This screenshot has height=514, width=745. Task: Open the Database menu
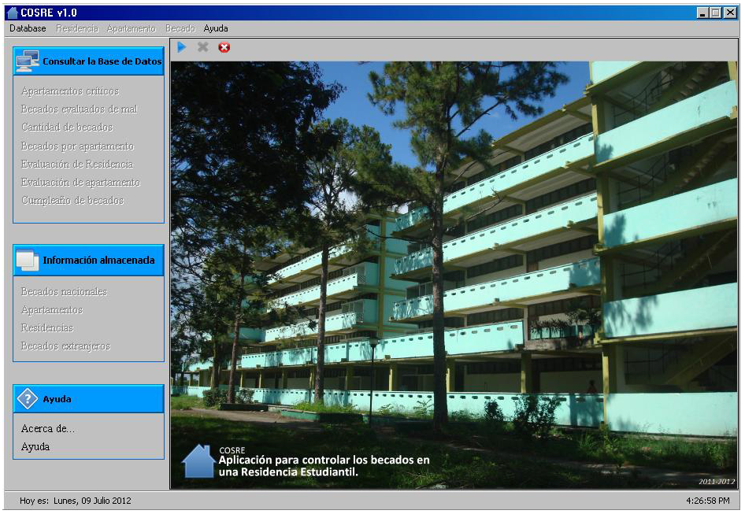pos(28,29)
